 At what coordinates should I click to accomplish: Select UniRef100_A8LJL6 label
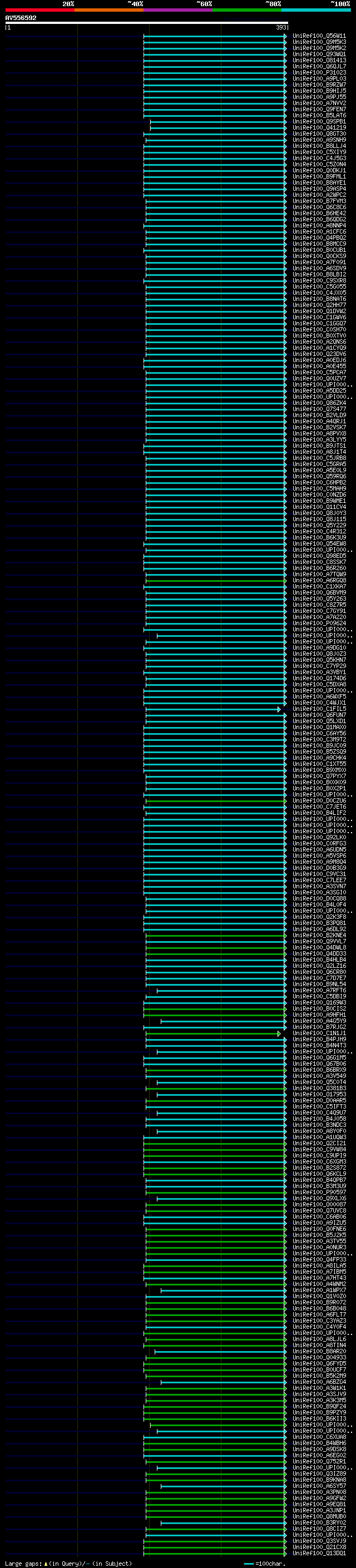click(x=319, y=1340)
